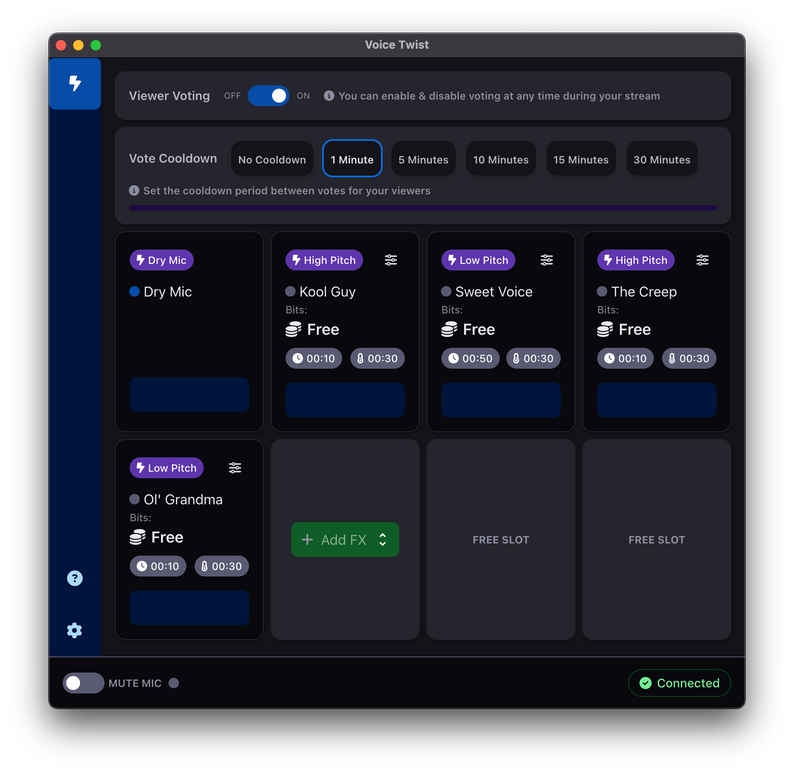Click Ol' Grandma's Low Pitch tag
The image size is (794, 773).
click(x=167, y=468)
